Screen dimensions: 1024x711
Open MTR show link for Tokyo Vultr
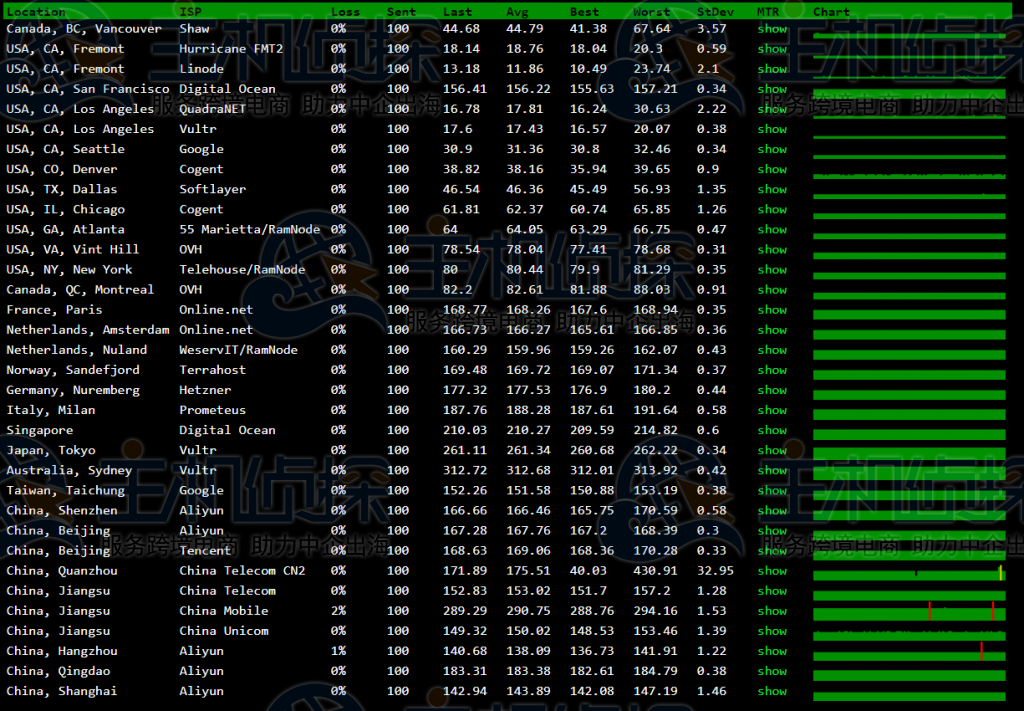click(x=772, y=450)
